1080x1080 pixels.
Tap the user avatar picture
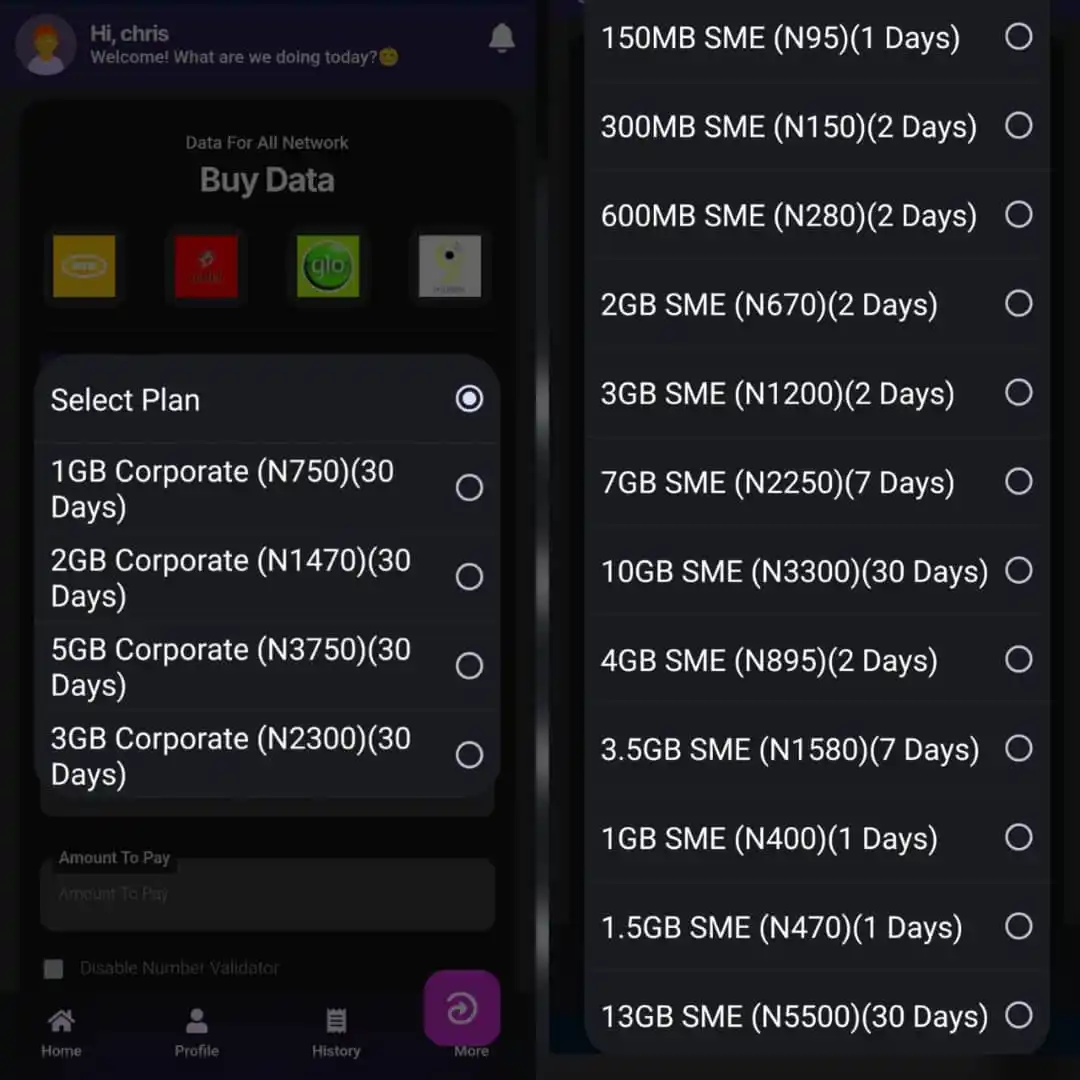(x=45, y=45)
